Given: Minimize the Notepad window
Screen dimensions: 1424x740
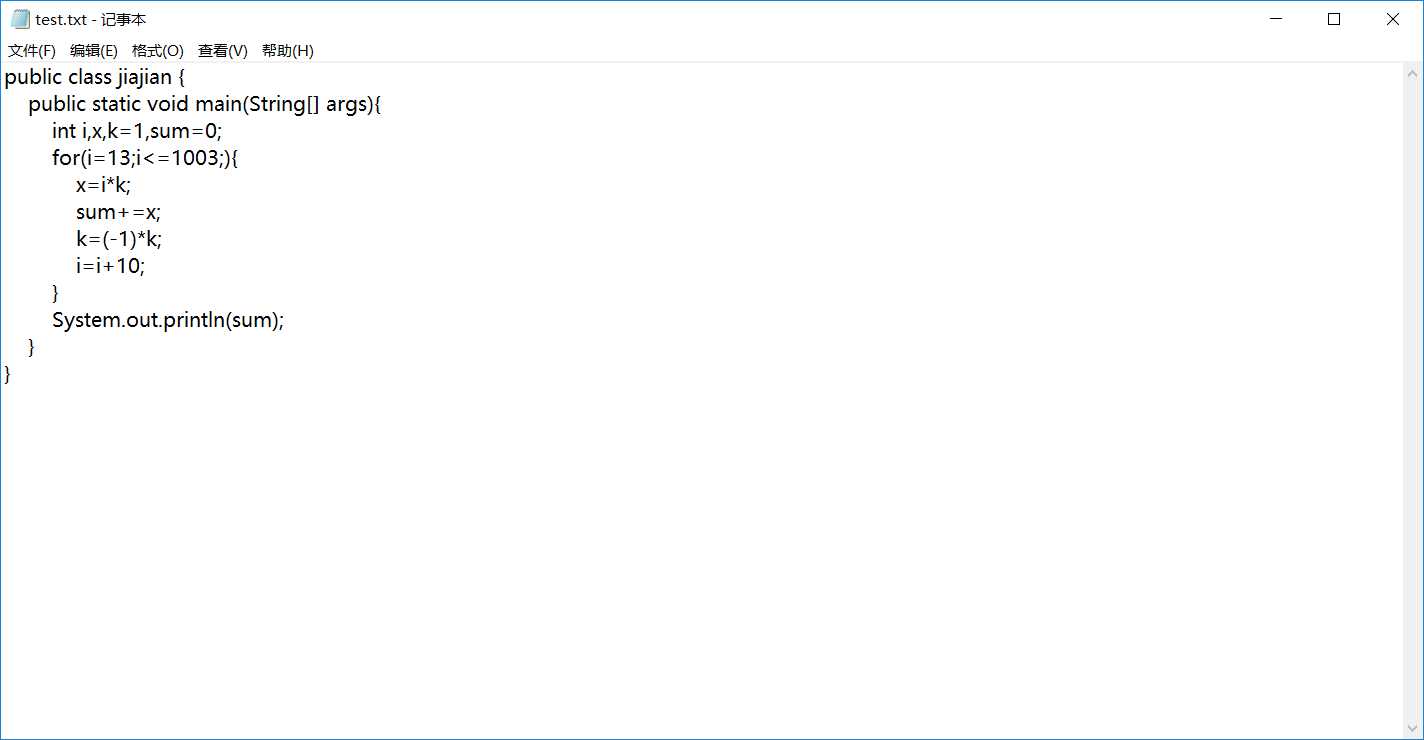Looking at the screenshot, I should 1275,19.
